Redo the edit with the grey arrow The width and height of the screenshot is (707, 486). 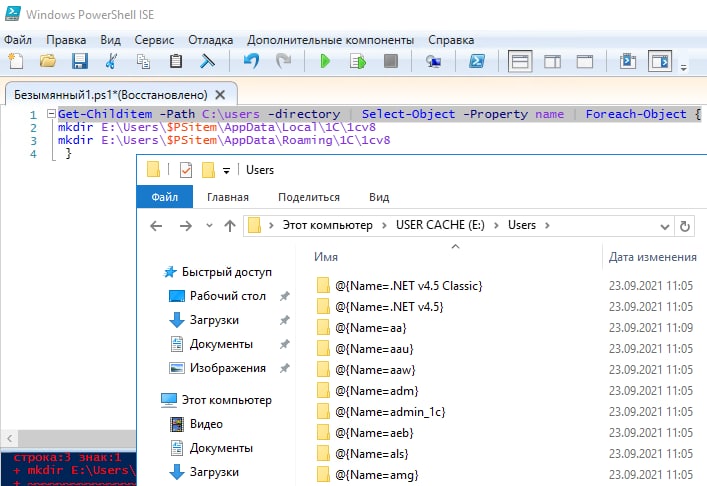283,61
